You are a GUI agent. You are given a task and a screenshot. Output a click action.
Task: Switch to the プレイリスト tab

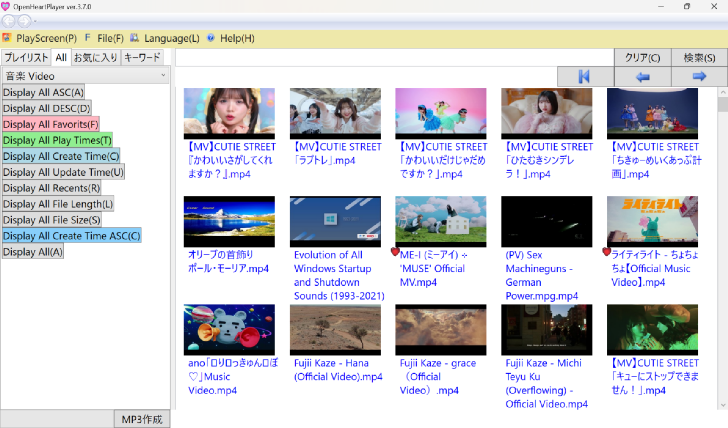pos(26,57)
